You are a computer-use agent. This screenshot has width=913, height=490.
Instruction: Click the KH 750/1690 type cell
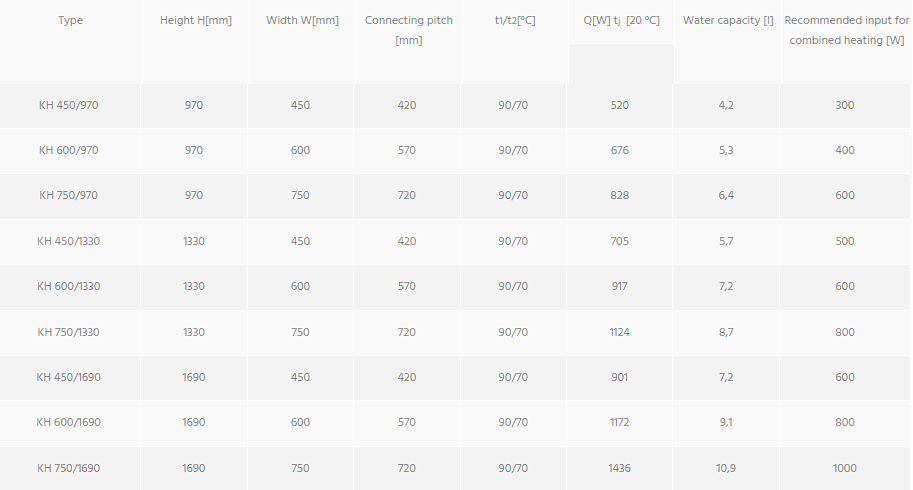69,468
